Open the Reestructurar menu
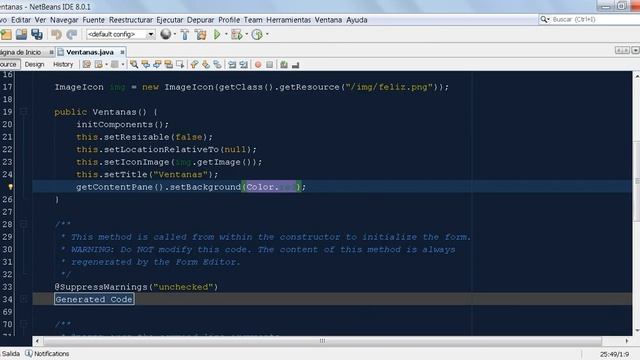The height and width of the screenshot is (360, 640). coord(131,20)
